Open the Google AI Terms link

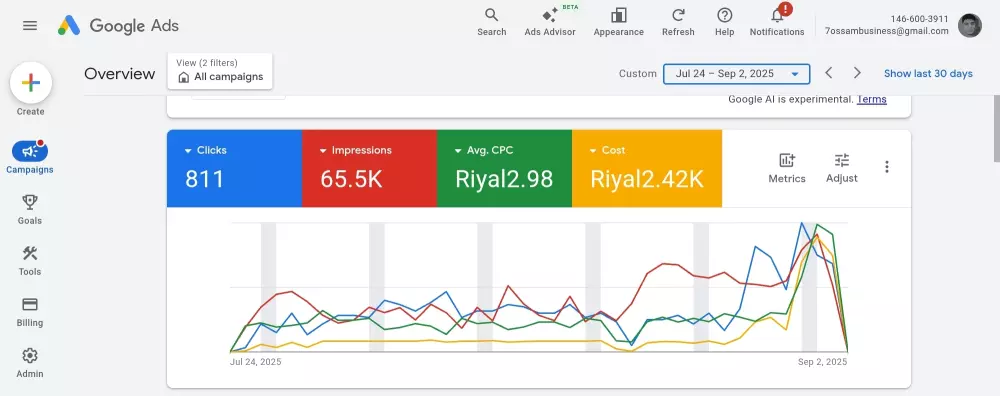(x=871, y=99)
